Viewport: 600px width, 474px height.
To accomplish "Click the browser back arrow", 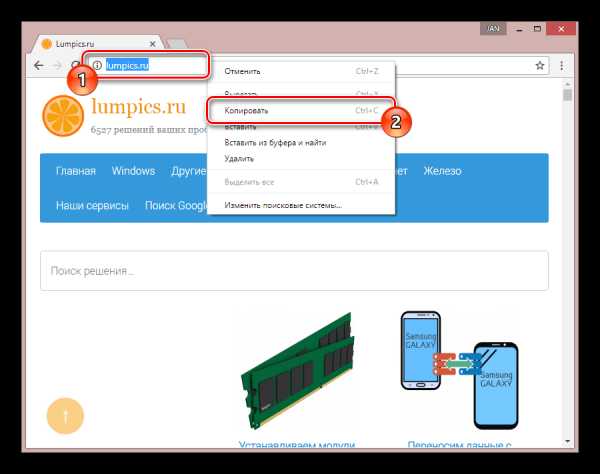I will (x=39, y=66).
